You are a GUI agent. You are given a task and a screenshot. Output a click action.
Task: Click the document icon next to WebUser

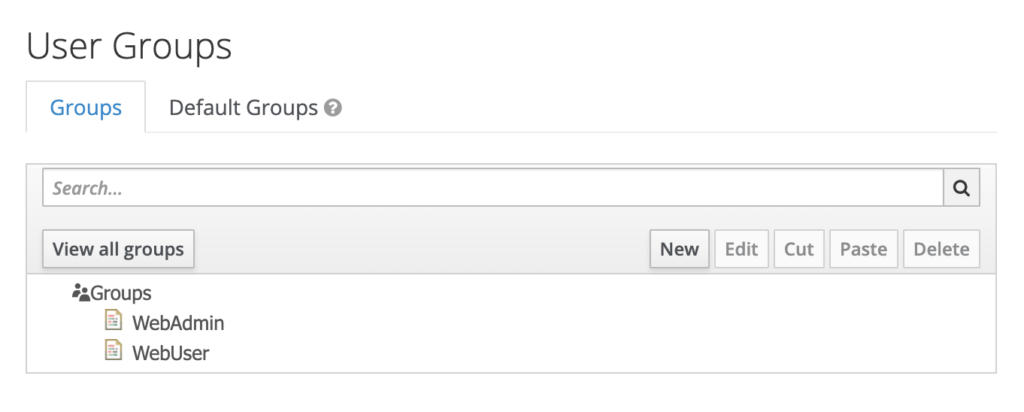tap(114, 351)
